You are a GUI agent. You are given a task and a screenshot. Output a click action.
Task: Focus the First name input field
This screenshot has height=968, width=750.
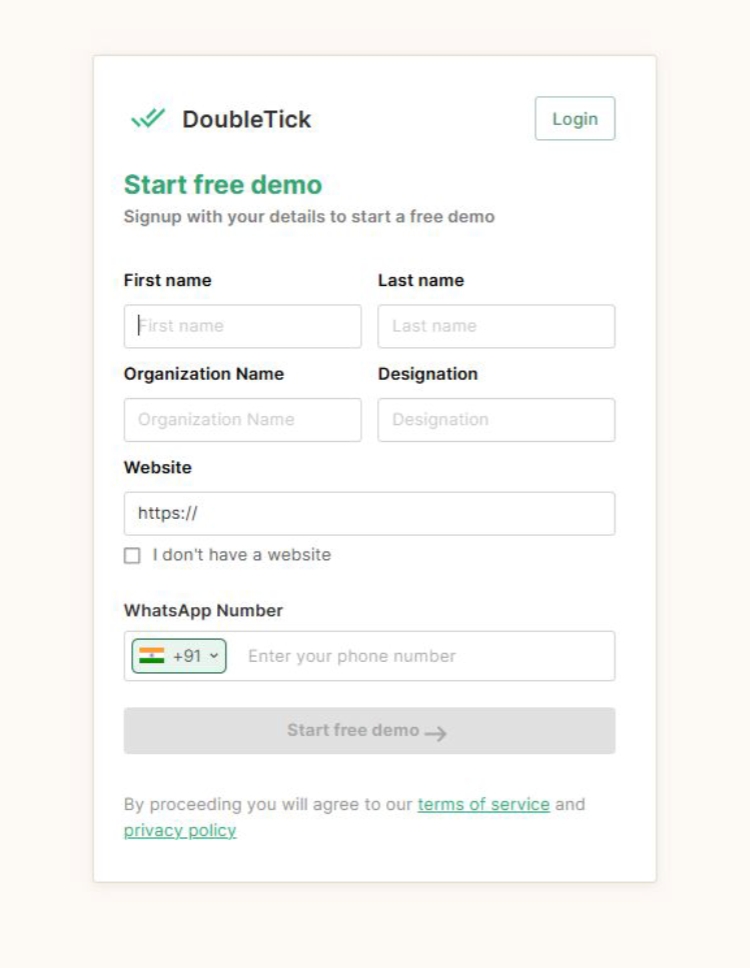(x=243, y=326)
